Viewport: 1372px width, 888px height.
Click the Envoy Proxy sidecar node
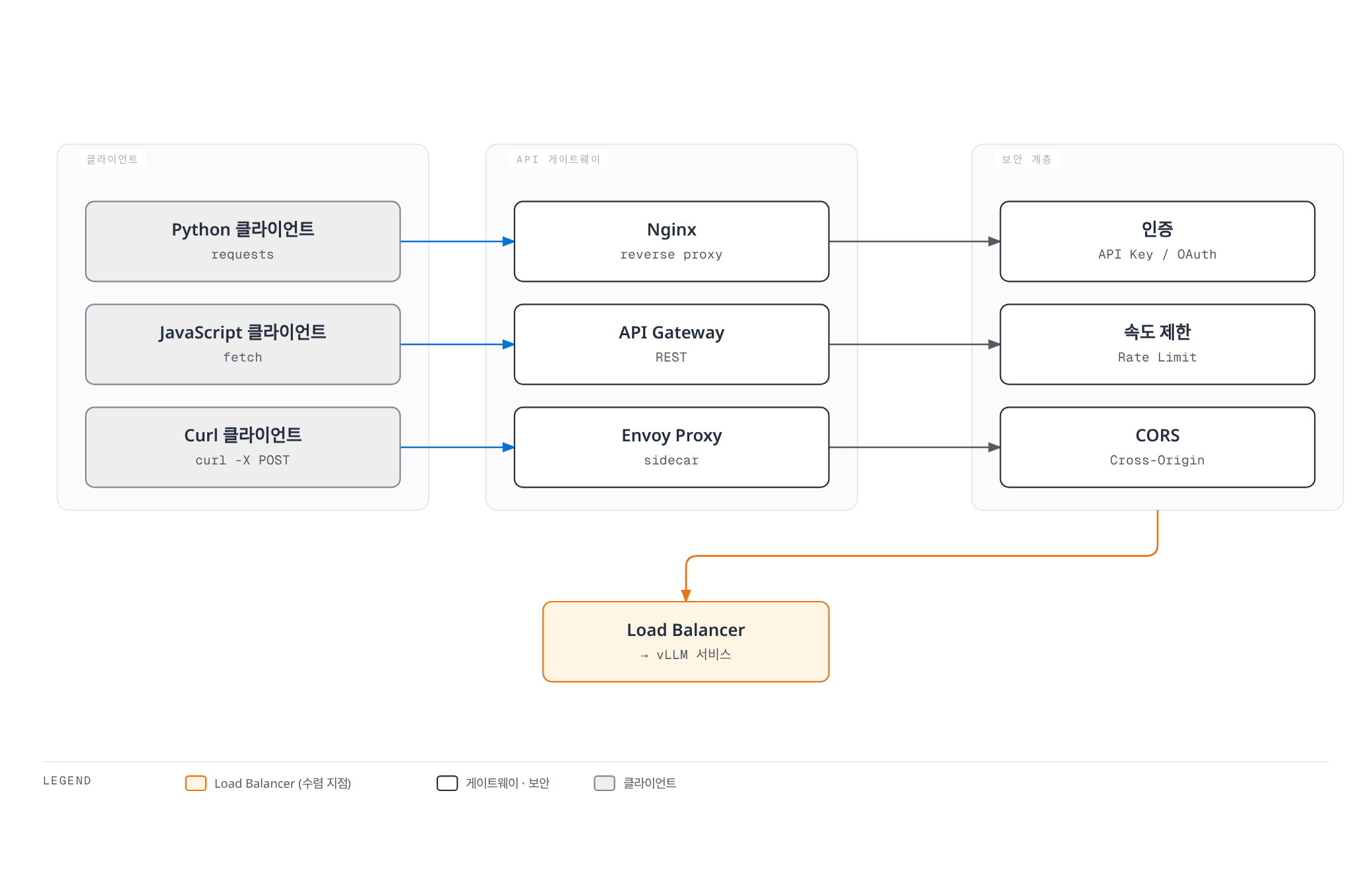671,447
